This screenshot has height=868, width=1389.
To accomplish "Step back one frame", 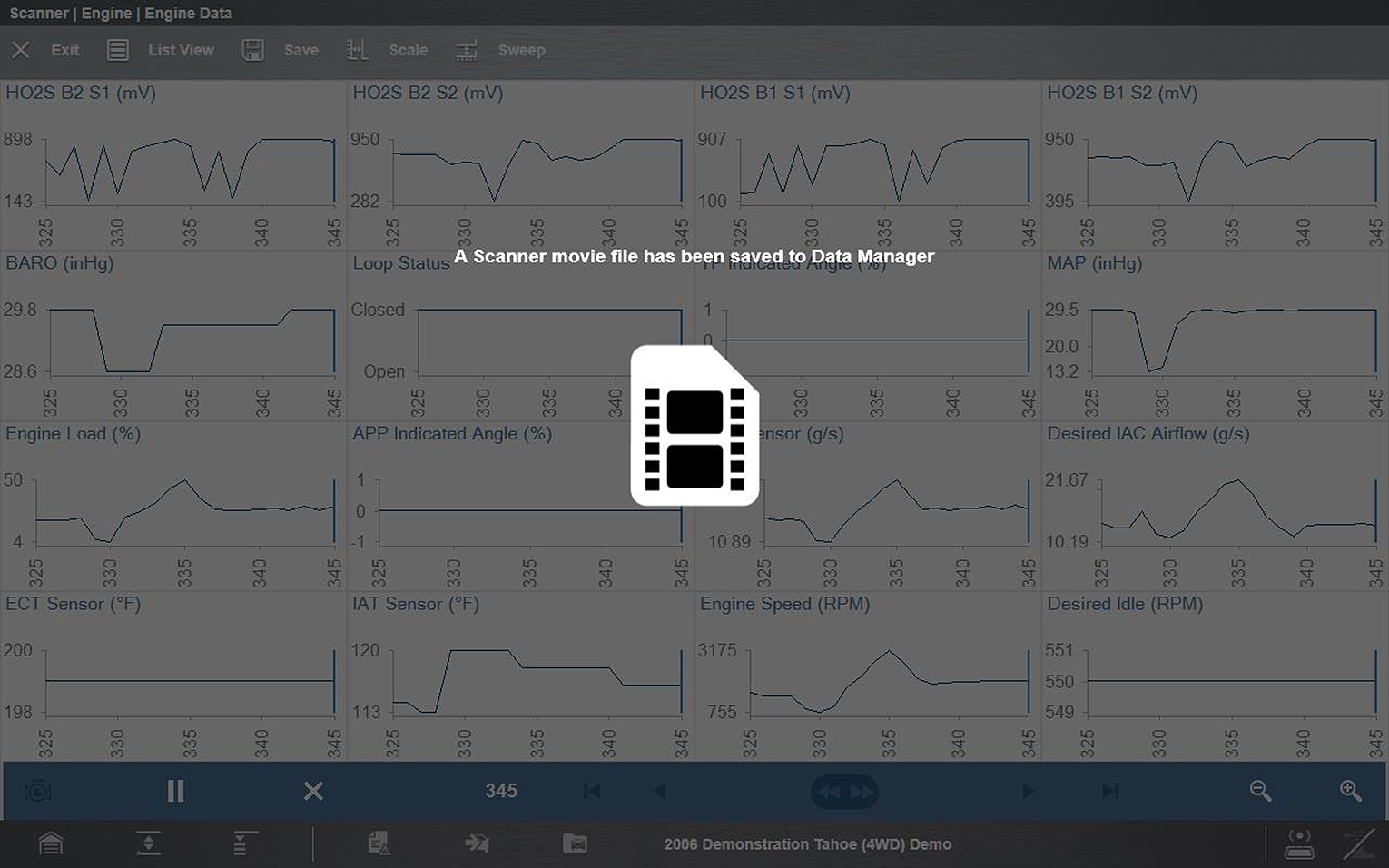I will coord(660,791).
